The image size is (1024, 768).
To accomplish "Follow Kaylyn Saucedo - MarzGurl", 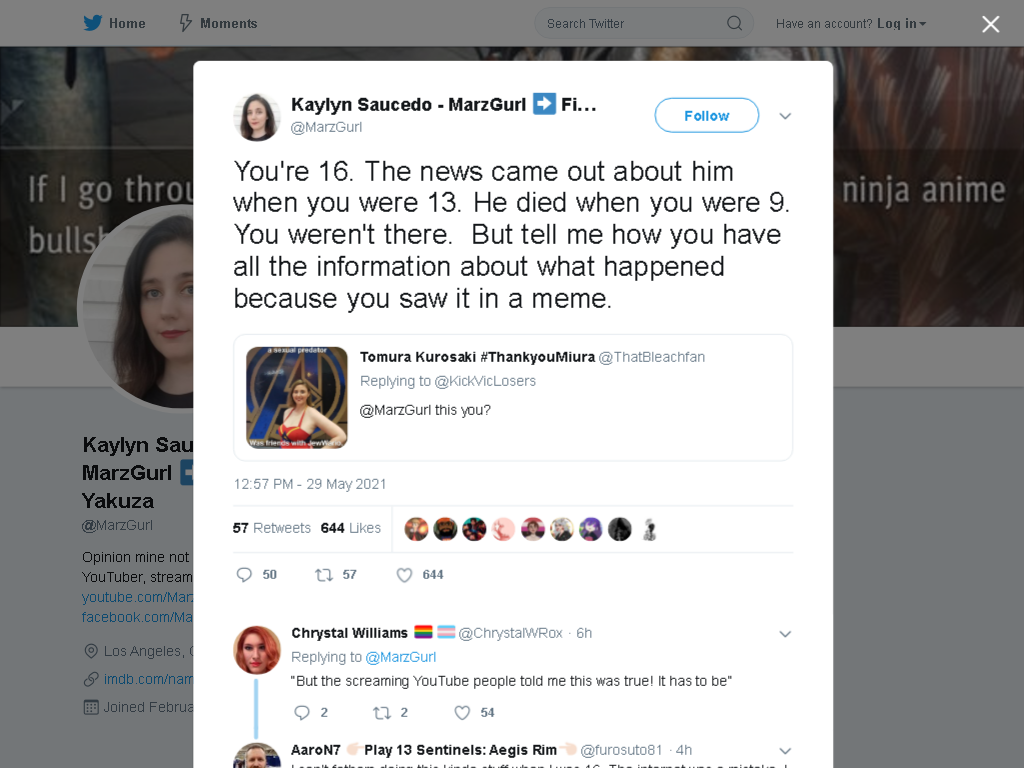I will point(707,116).
